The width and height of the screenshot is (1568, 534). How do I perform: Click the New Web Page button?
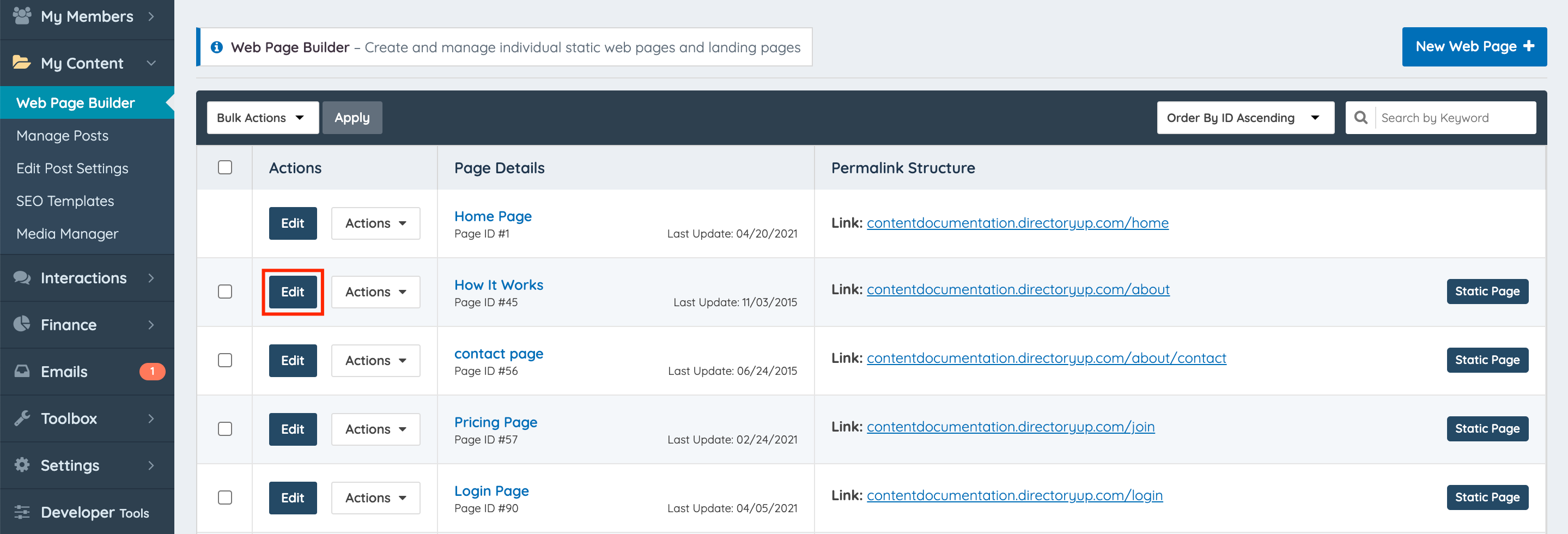tap(1474, 46)
